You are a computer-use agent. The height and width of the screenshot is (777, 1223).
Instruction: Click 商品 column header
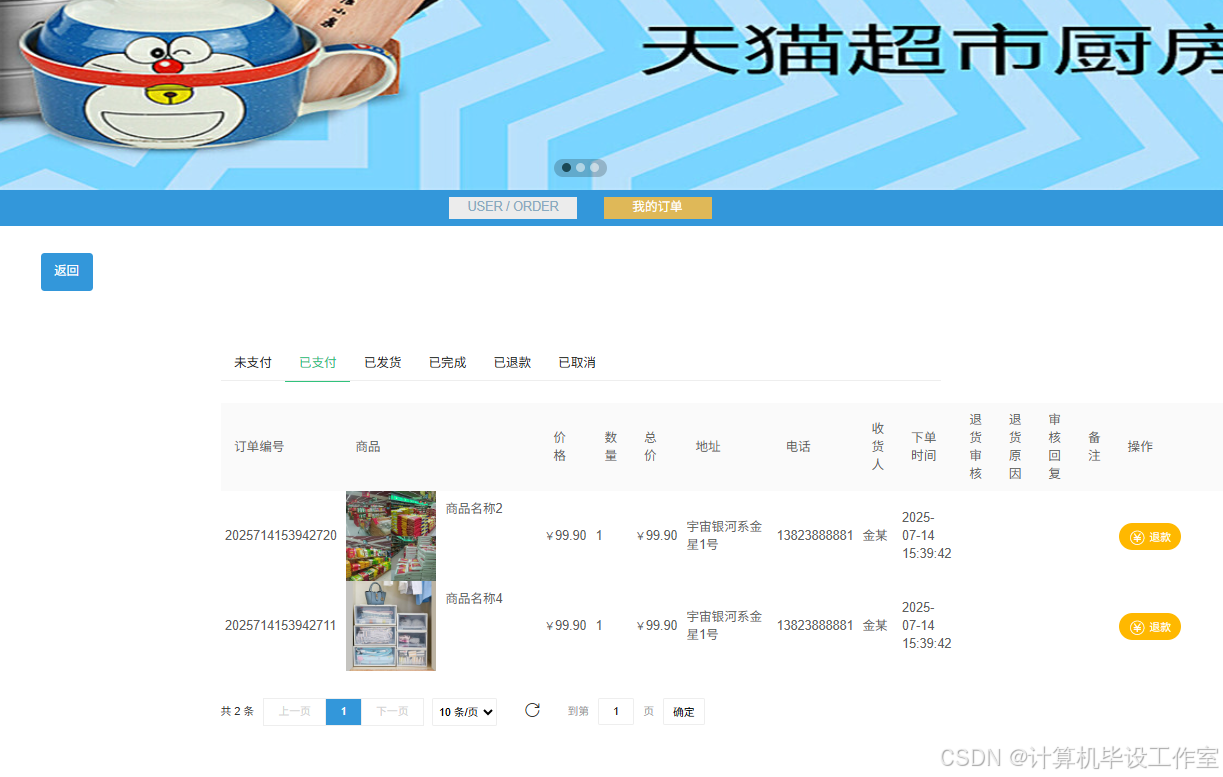368,447
